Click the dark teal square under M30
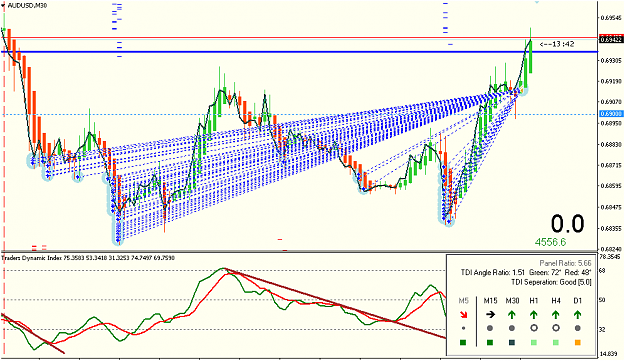The height and width of the screenshot is (361, 625). (512, 342)
